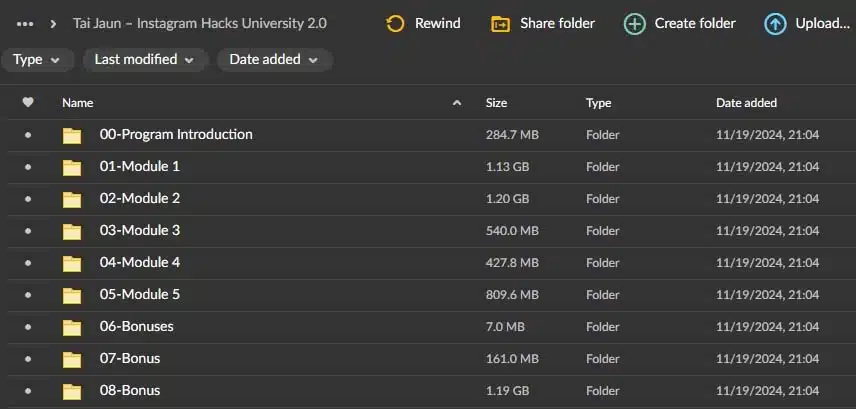Click the green Create folder plus icon
This screenshot has height=409, width=856.
point(634,24)
